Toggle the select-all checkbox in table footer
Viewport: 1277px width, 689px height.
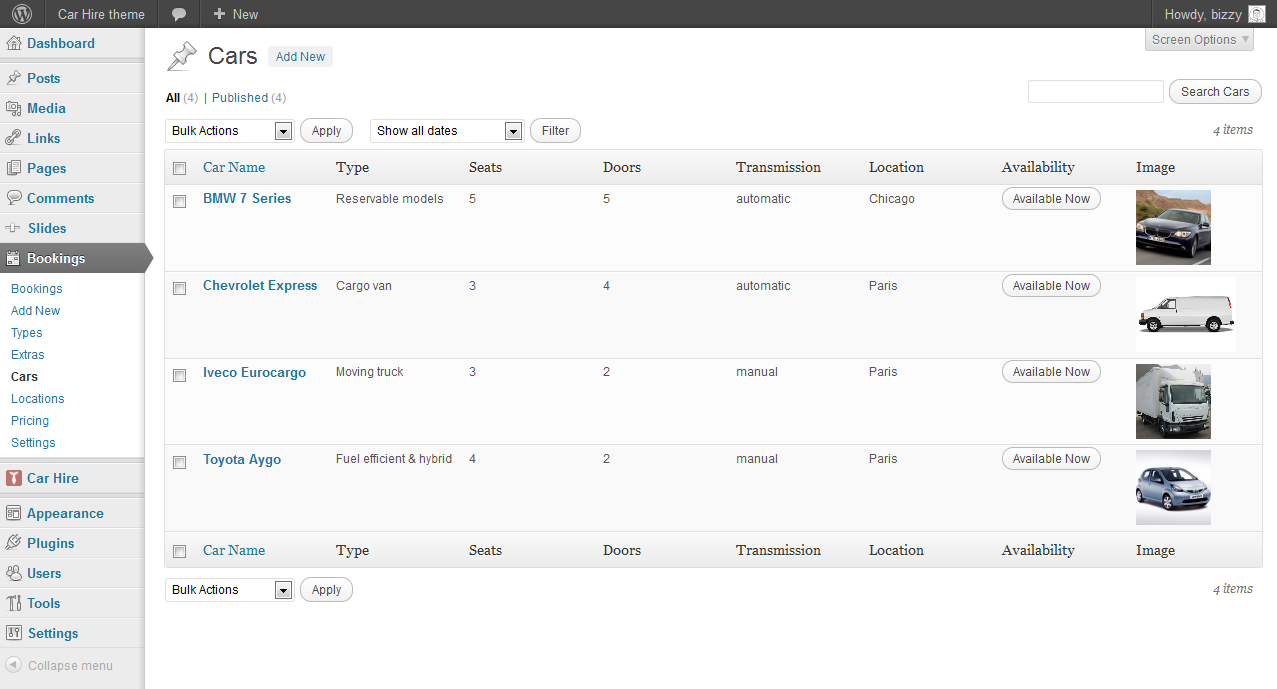(x=180, y=551)
